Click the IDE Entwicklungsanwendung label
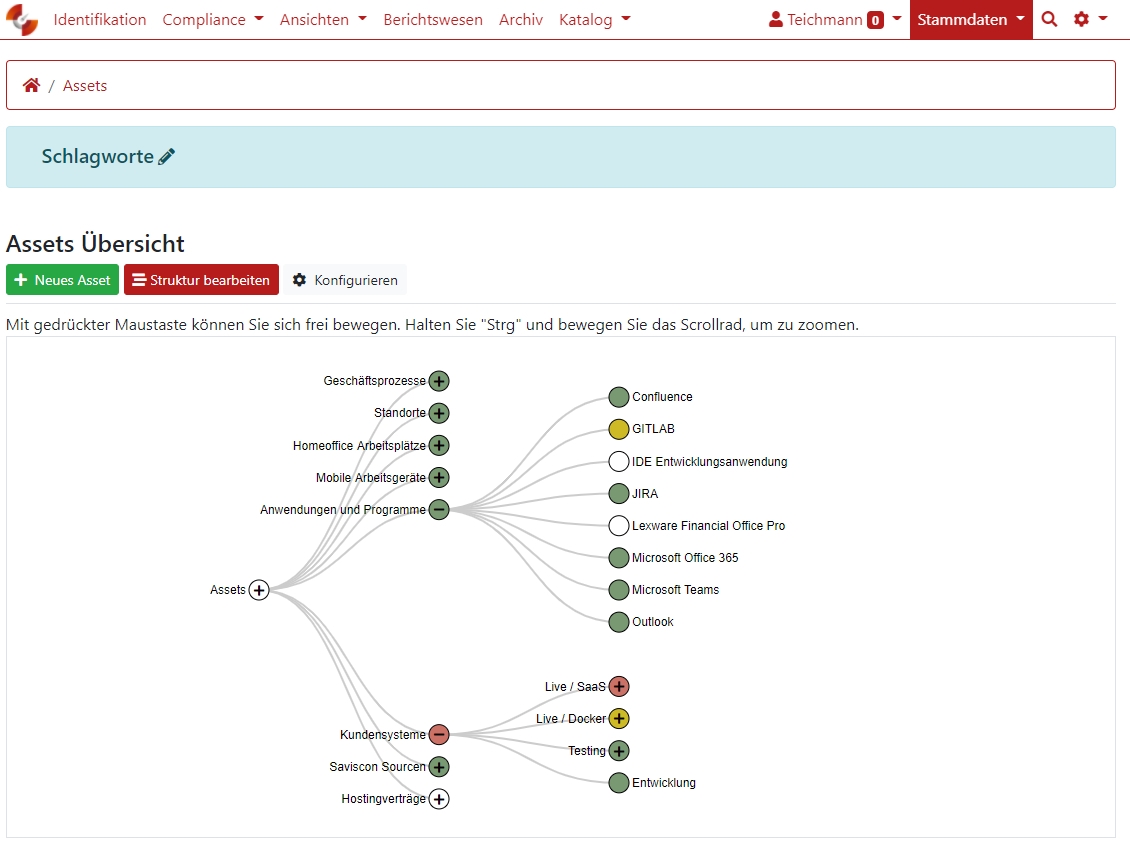 [x=710, y=462]
